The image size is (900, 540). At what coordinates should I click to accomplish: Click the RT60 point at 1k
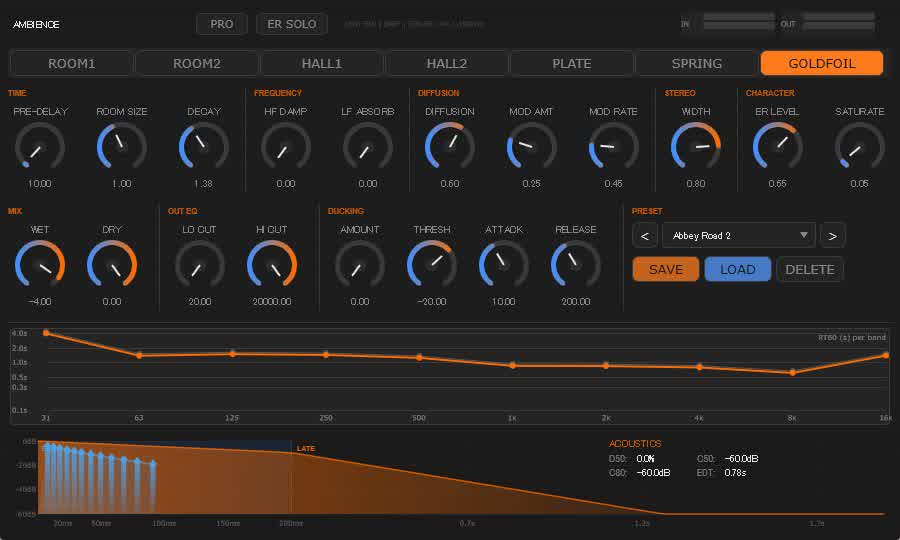[x=513, y=365]
